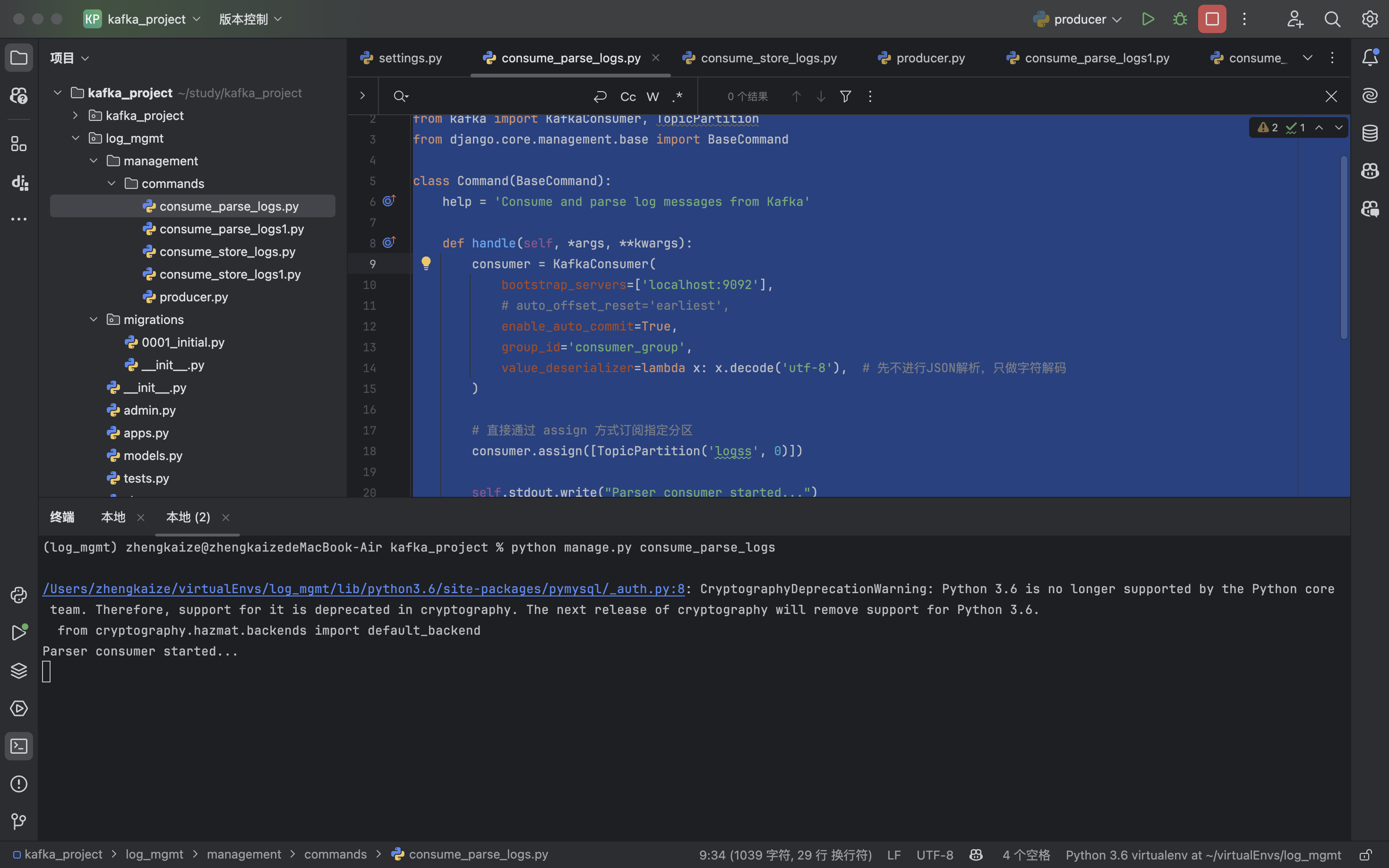
Task: Open Notifications bell panel
Action: click(x=1370, y=58)
